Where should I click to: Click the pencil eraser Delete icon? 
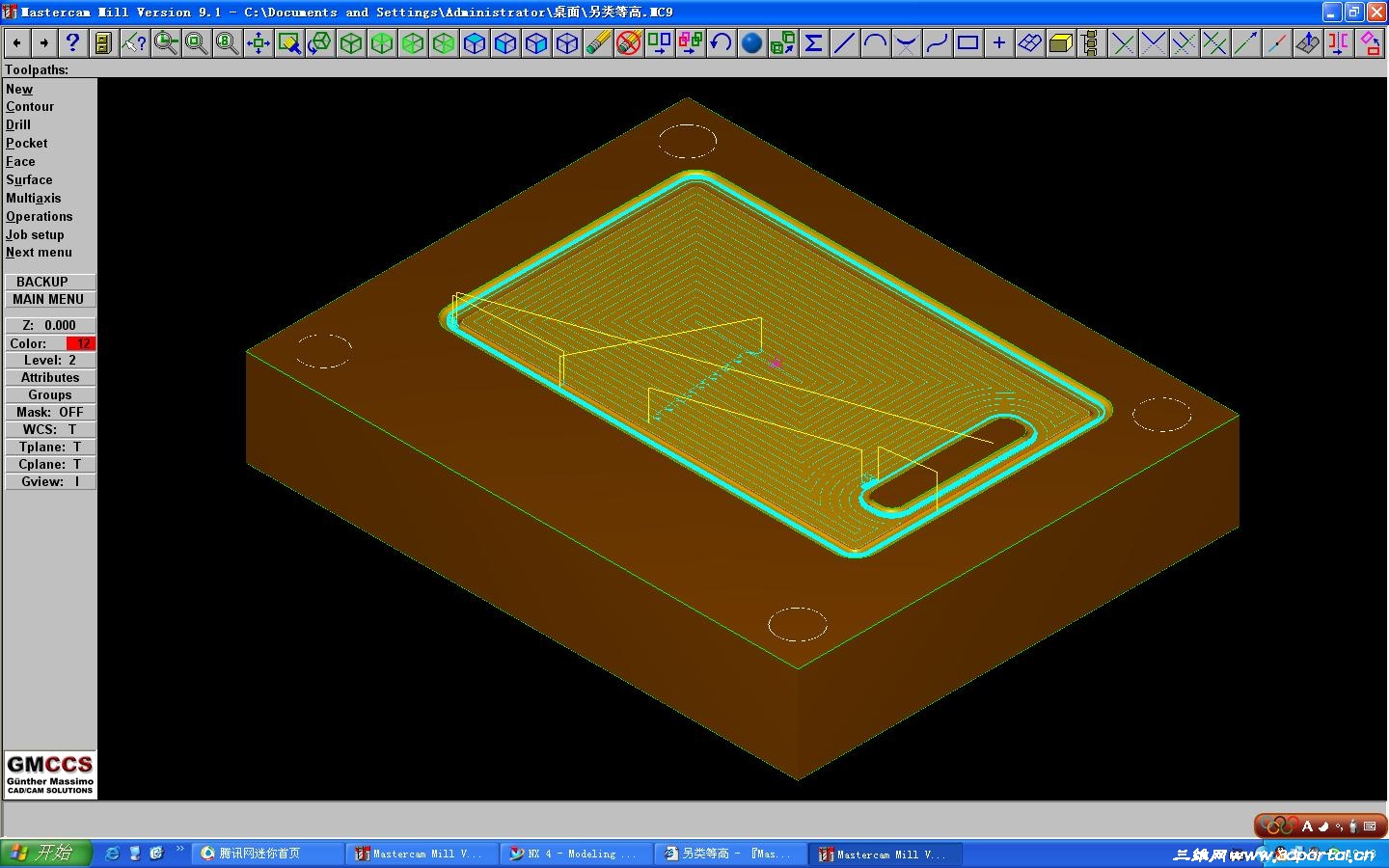click(x=597, y=42)
